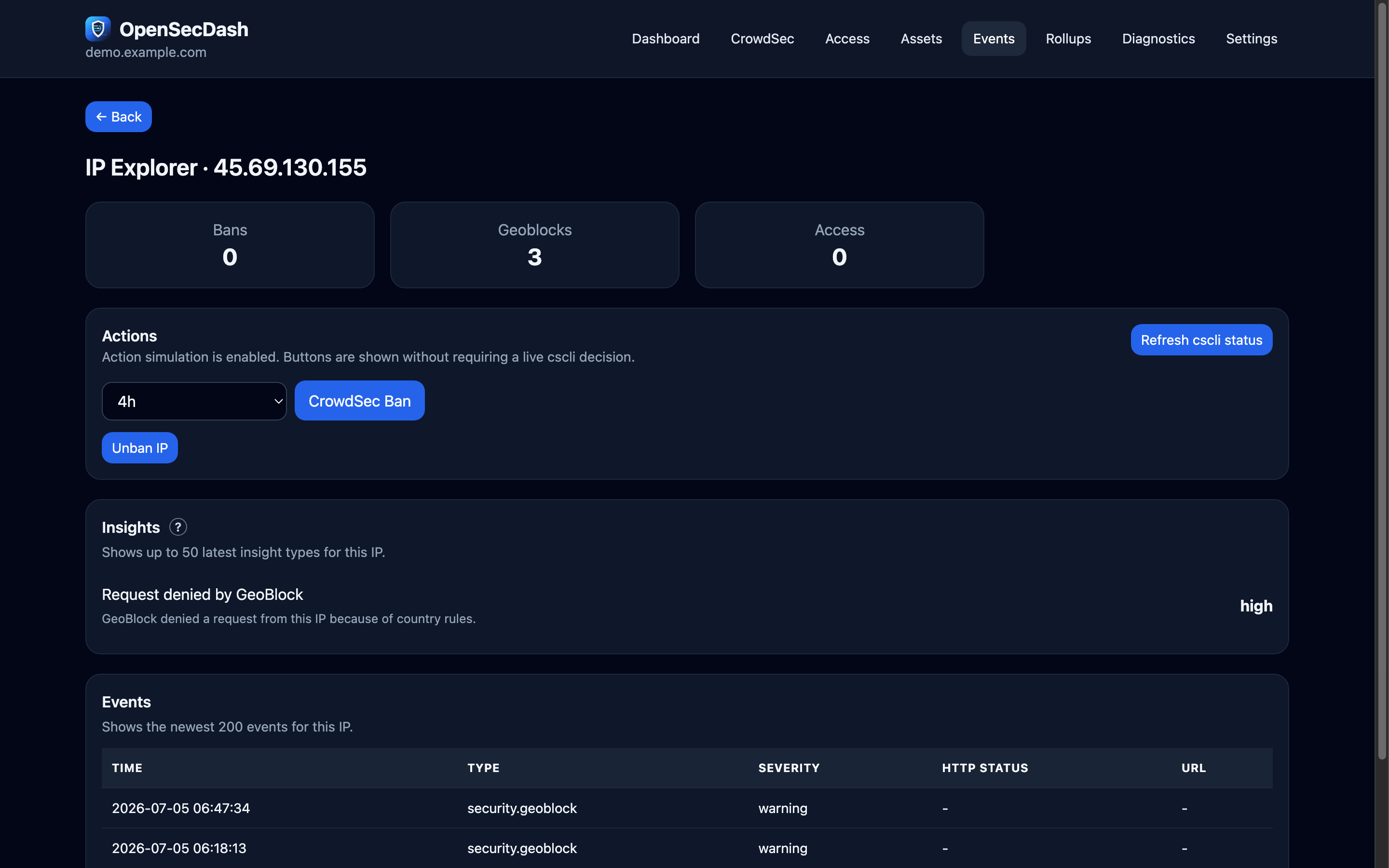
Task: Click the CrowdSec Ban button
Action: [x=359, y=401]
